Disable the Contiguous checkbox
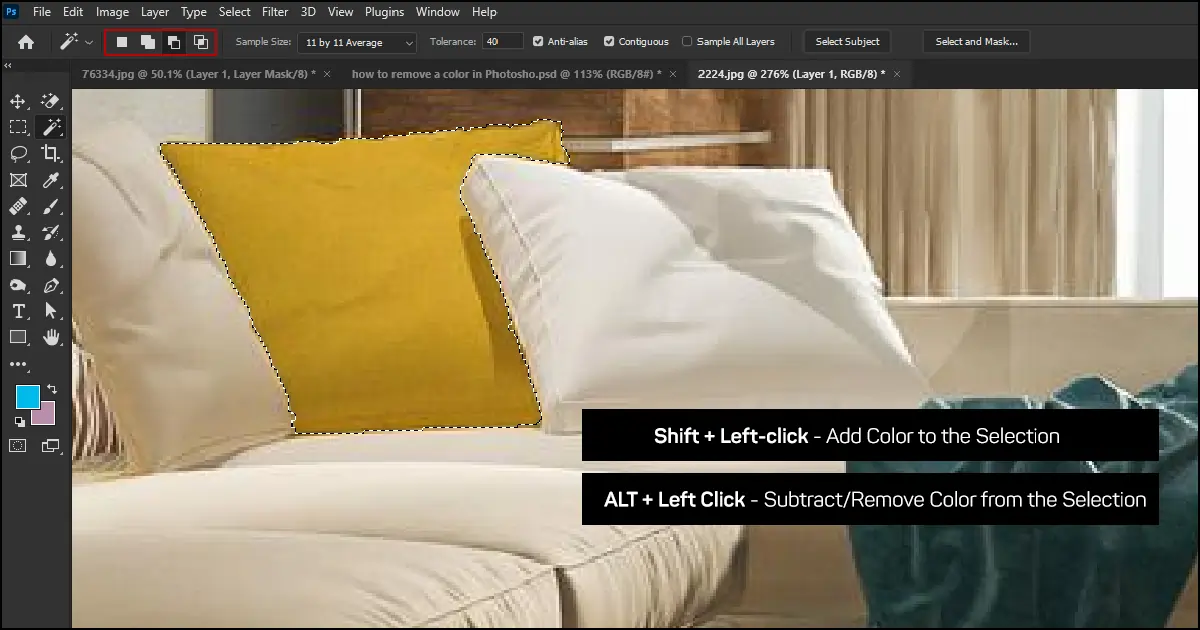This screenshot has width=1200, height=630. (609, 41)
